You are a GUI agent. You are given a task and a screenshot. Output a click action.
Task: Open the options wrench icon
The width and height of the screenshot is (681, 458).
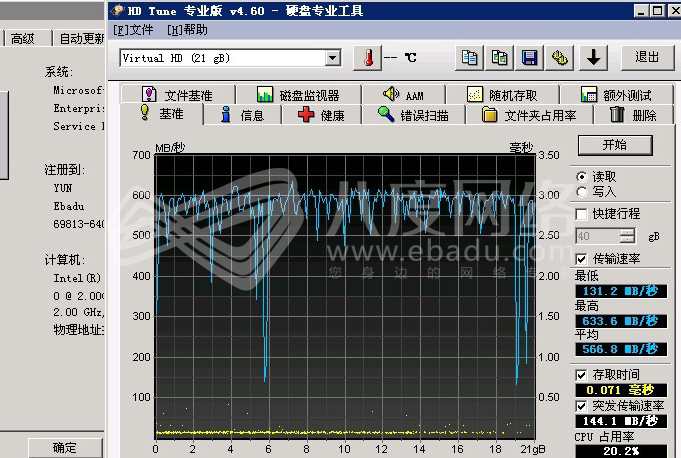coord(559,57)
